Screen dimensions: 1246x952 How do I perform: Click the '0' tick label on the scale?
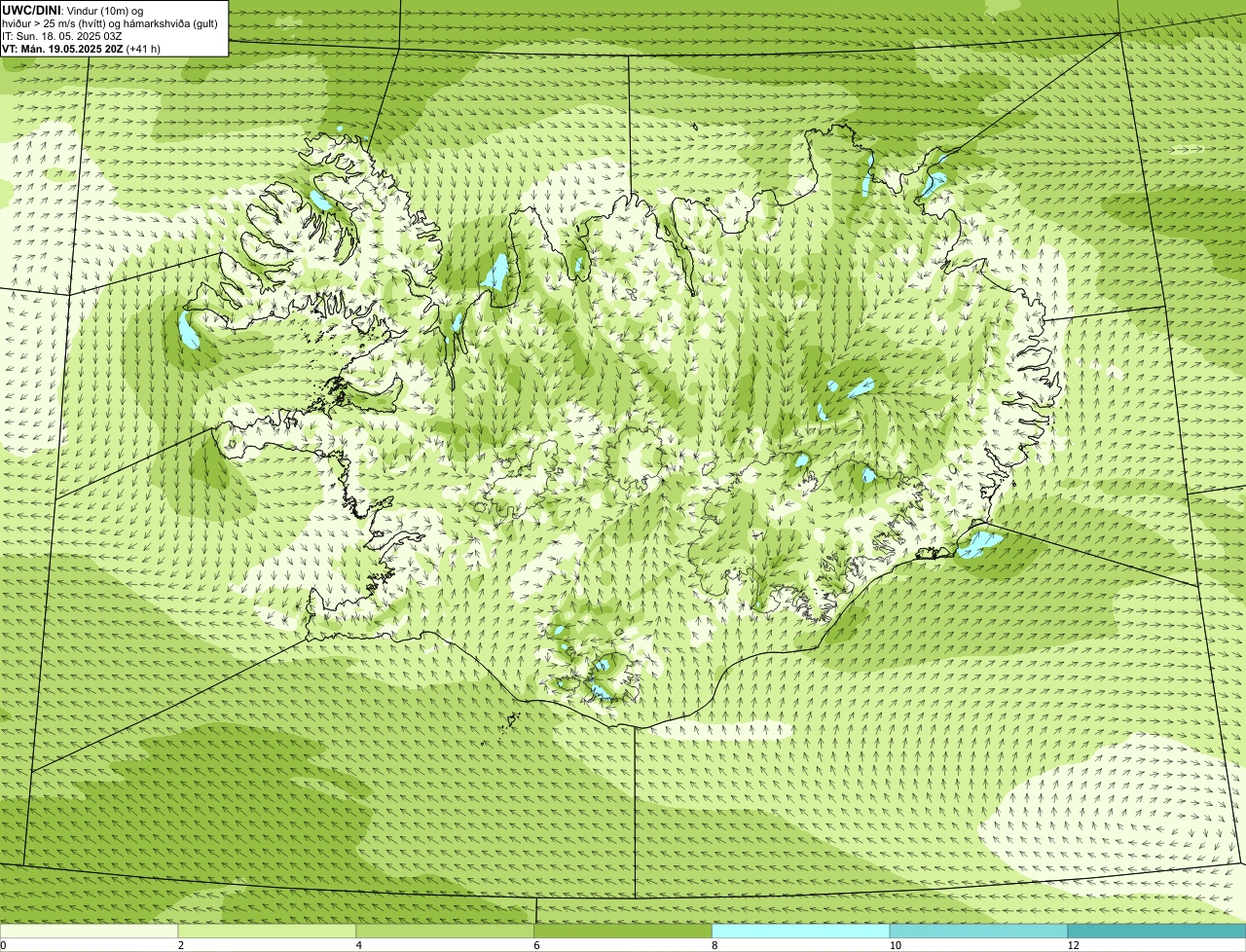pyautogui.click(x=3, y=945)
